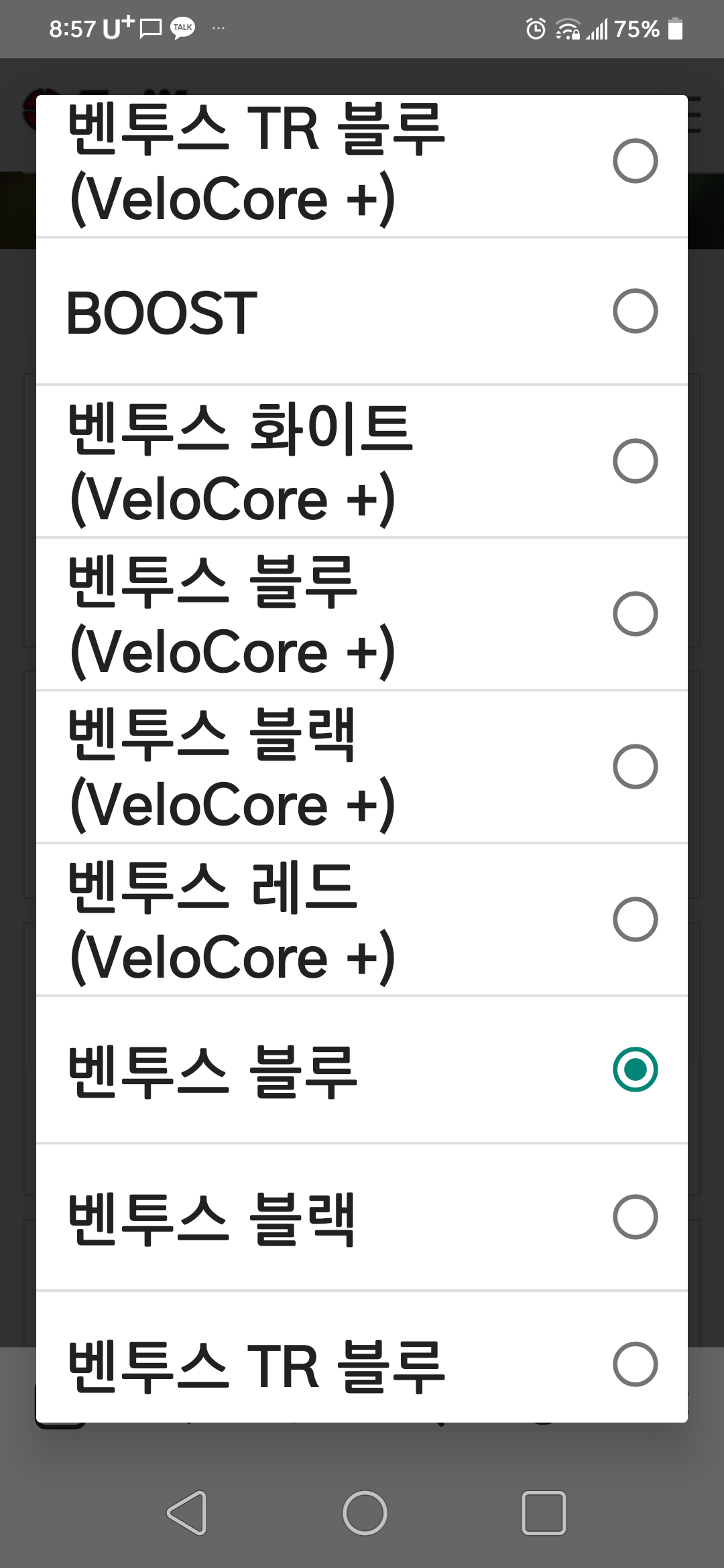
Task: Tap the Android back navigation button
Action: pyautogui.click(x=187, y=1513)
